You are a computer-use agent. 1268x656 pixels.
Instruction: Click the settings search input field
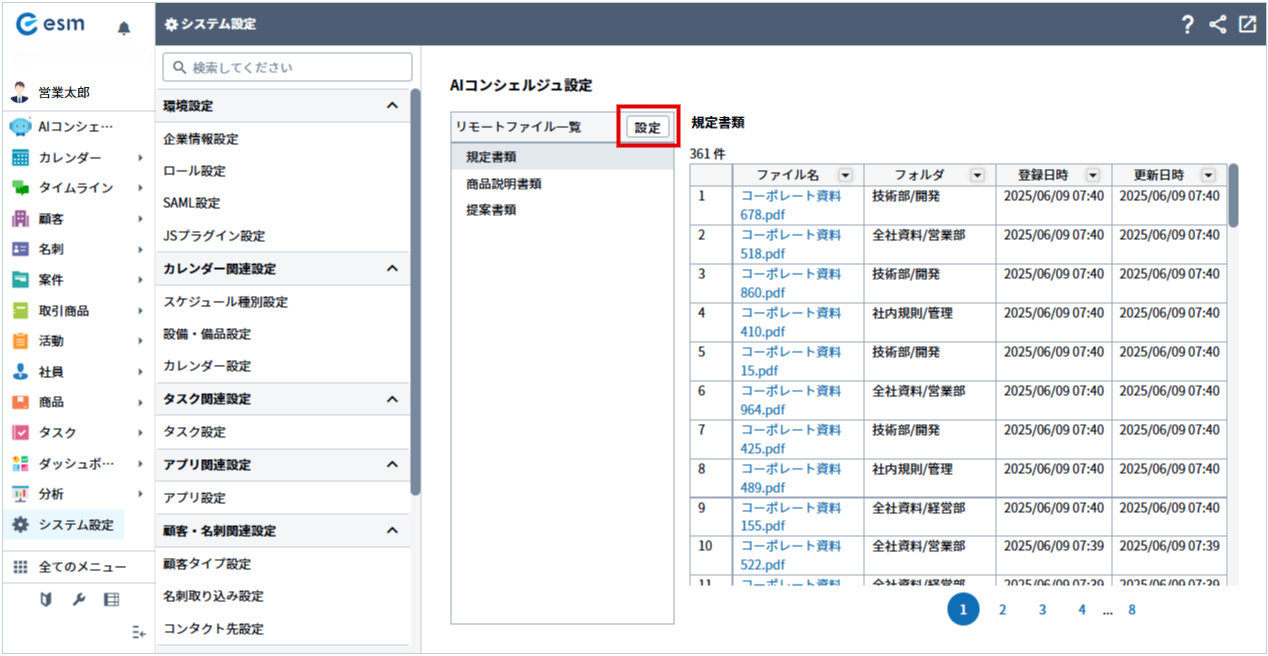287,68
